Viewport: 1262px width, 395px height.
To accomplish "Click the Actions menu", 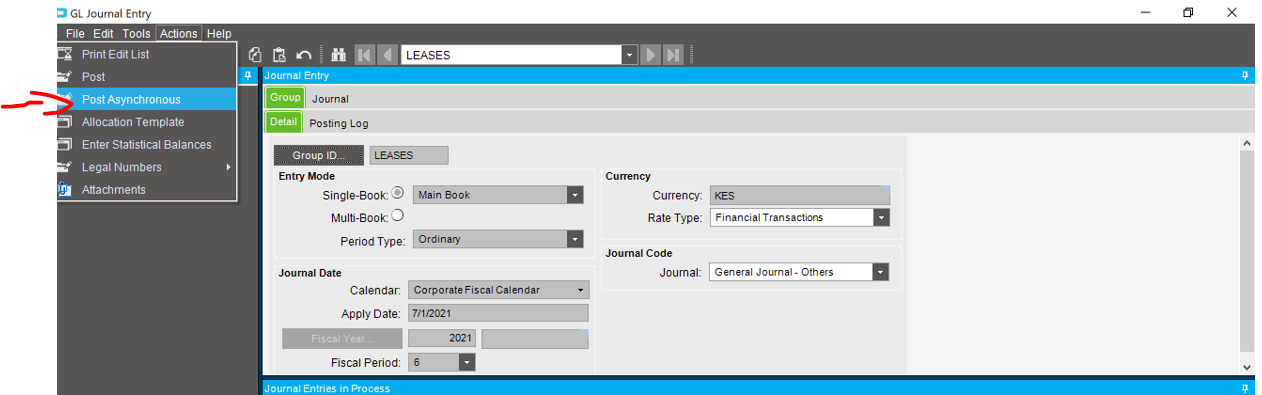I will click(x=179, y=33).
